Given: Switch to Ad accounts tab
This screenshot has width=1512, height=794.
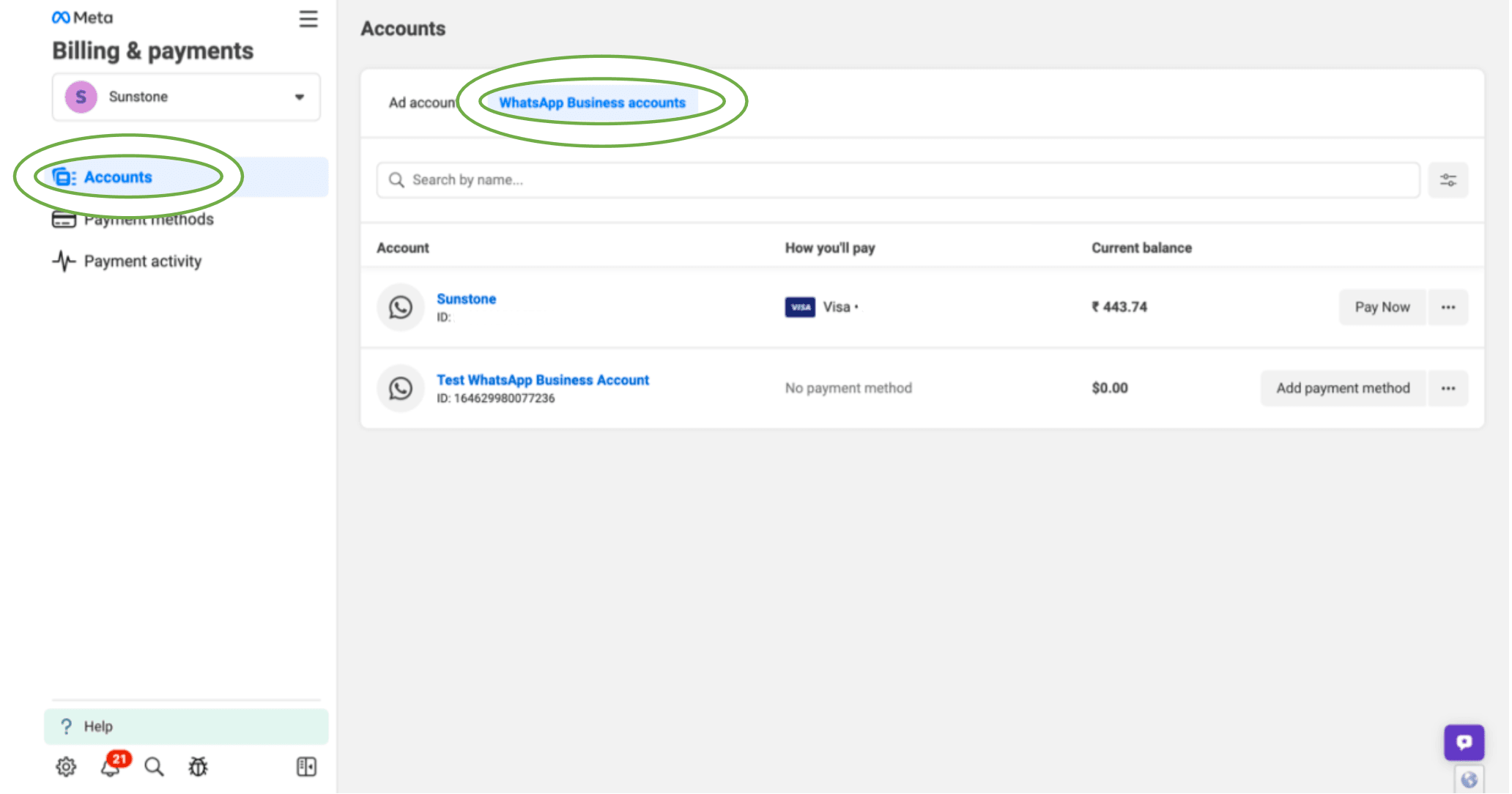Looking at the screenshot, I should coord(421,103).
